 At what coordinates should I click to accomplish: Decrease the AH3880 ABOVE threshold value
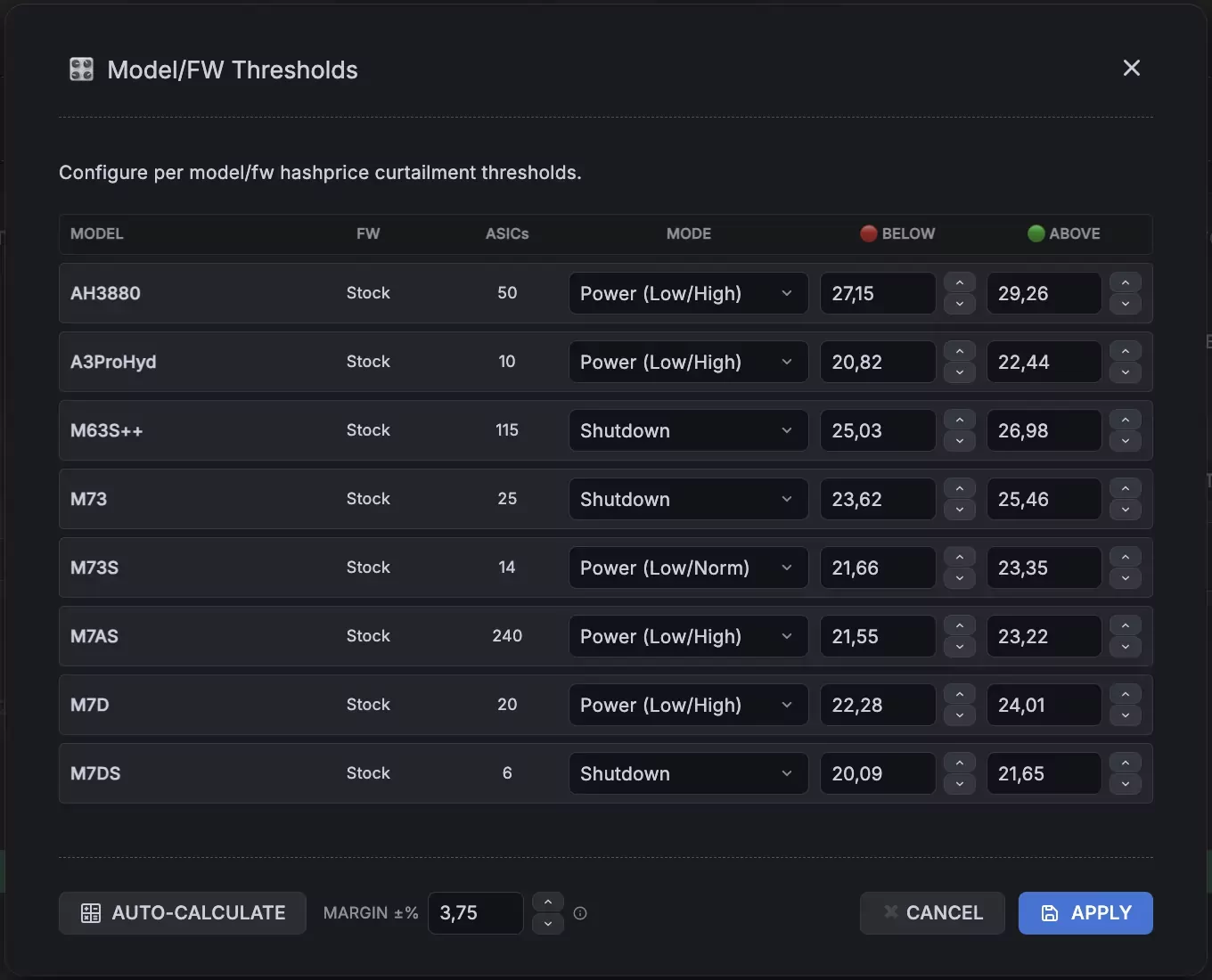coord(1126,304)
